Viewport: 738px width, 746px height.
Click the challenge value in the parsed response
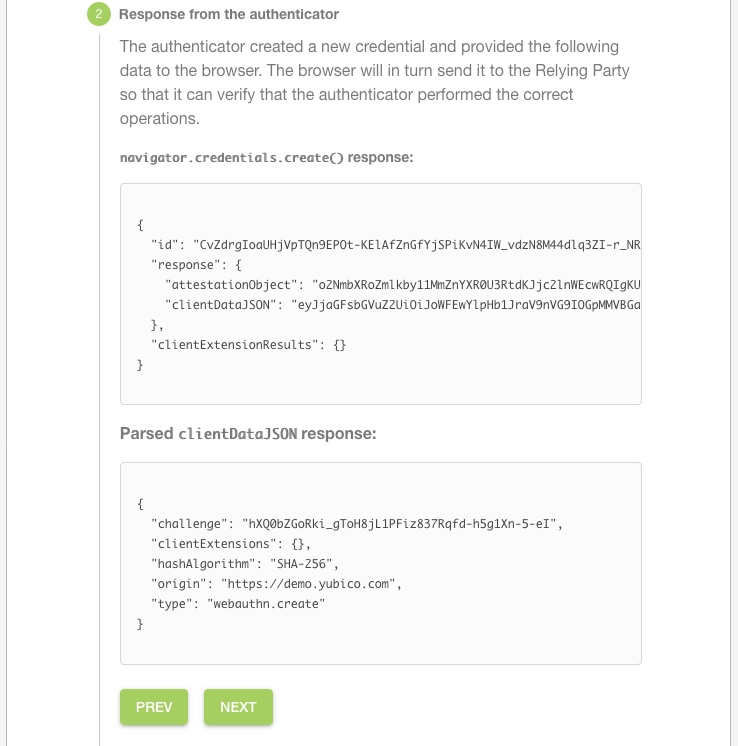pos(404,523)
